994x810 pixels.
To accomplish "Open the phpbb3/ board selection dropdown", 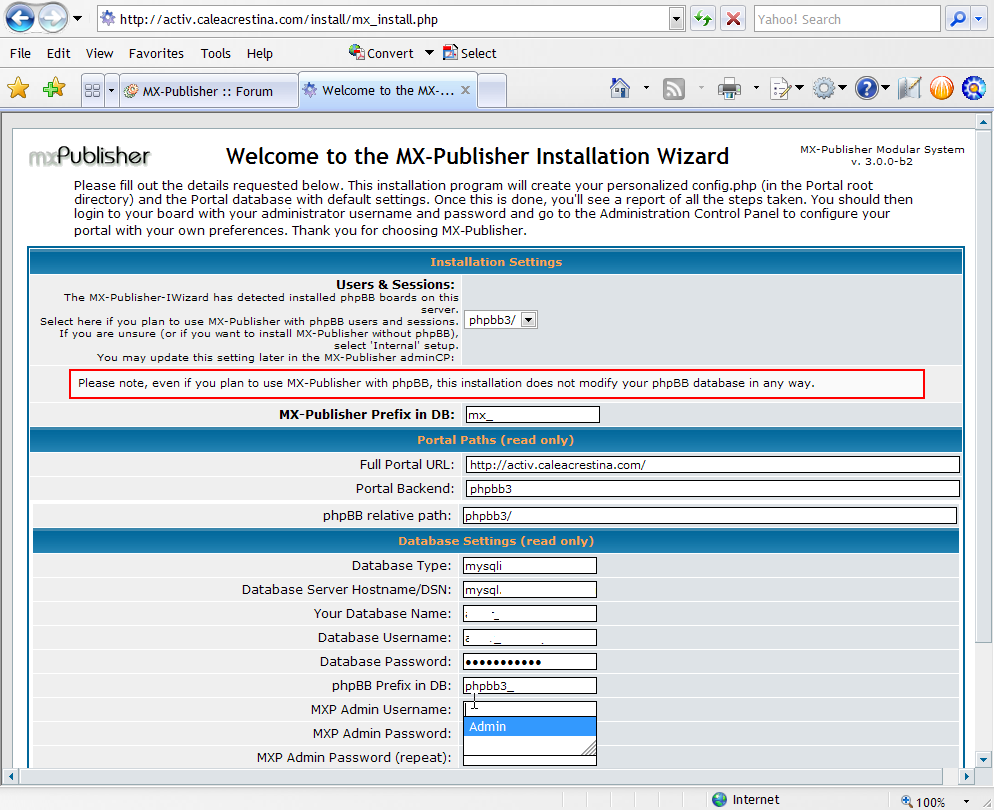I will tap(501, 320).
